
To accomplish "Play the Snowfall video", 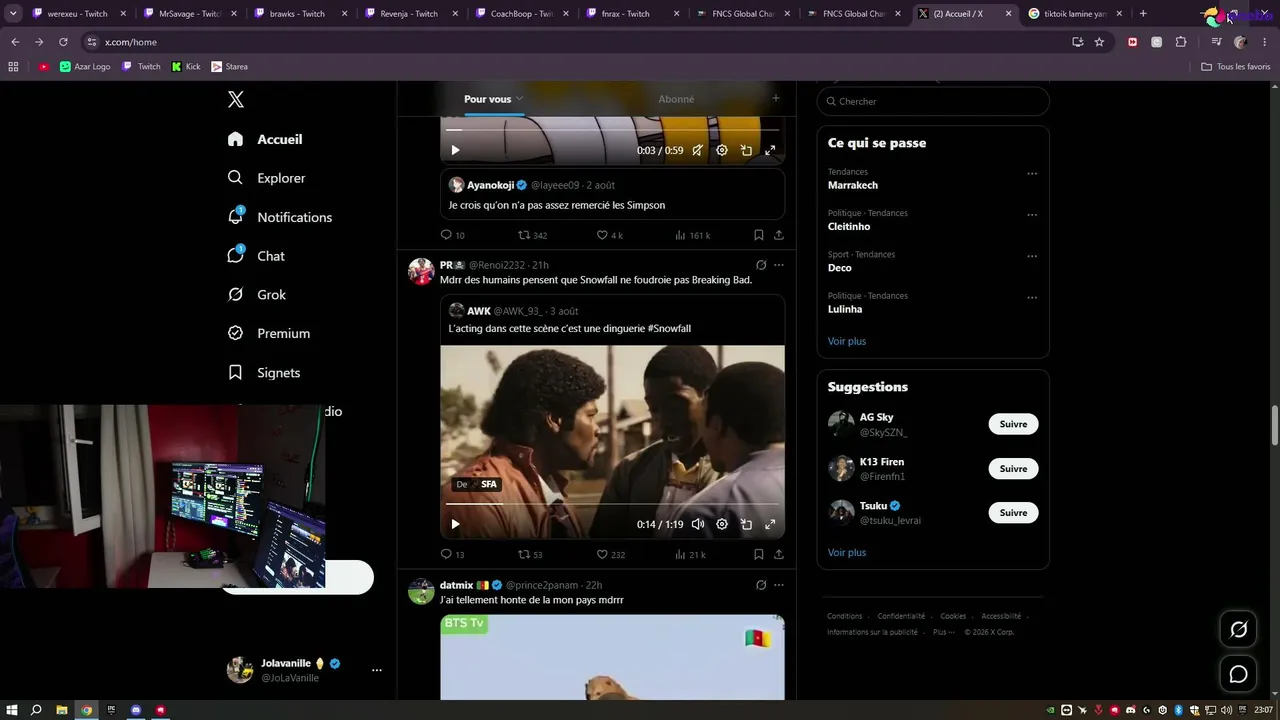I will pyautogui.click(x=455, y=524).
